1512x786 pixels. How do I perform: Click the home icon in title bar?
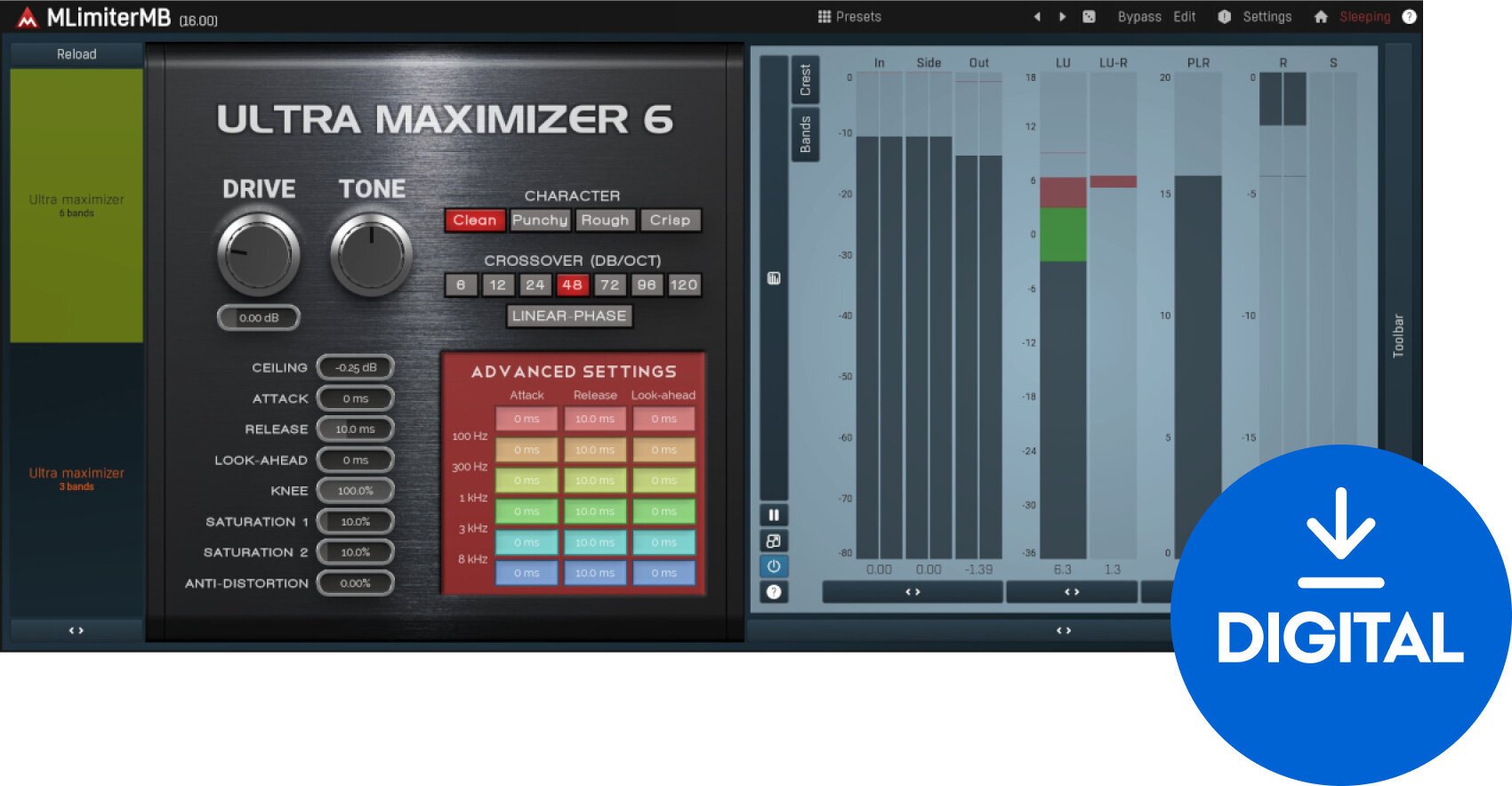coord(1321,16)
